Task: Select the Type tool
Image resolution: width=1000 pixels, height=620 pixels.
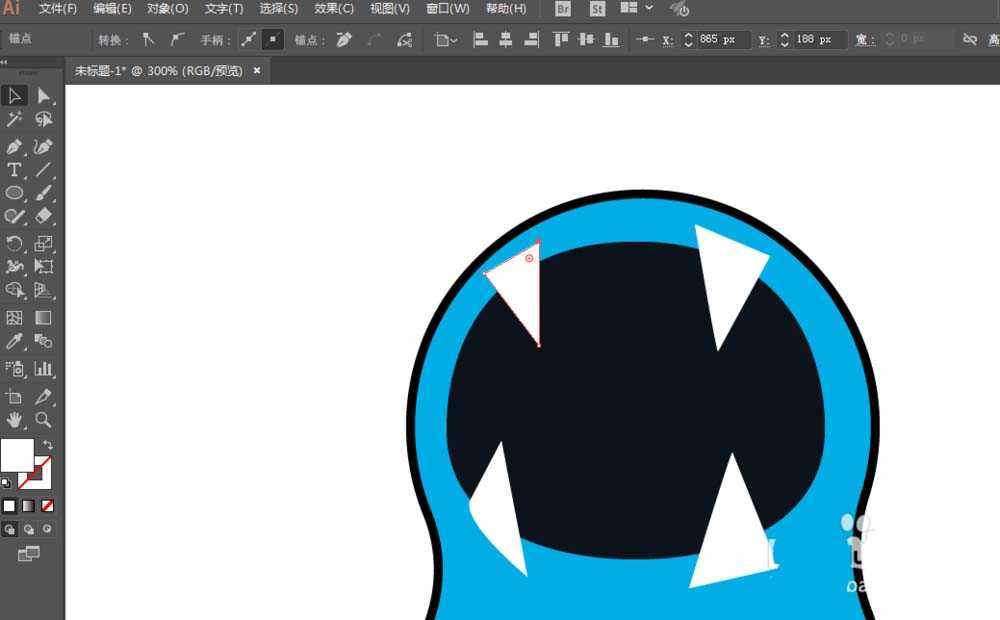Action: [x=14, y=170]
